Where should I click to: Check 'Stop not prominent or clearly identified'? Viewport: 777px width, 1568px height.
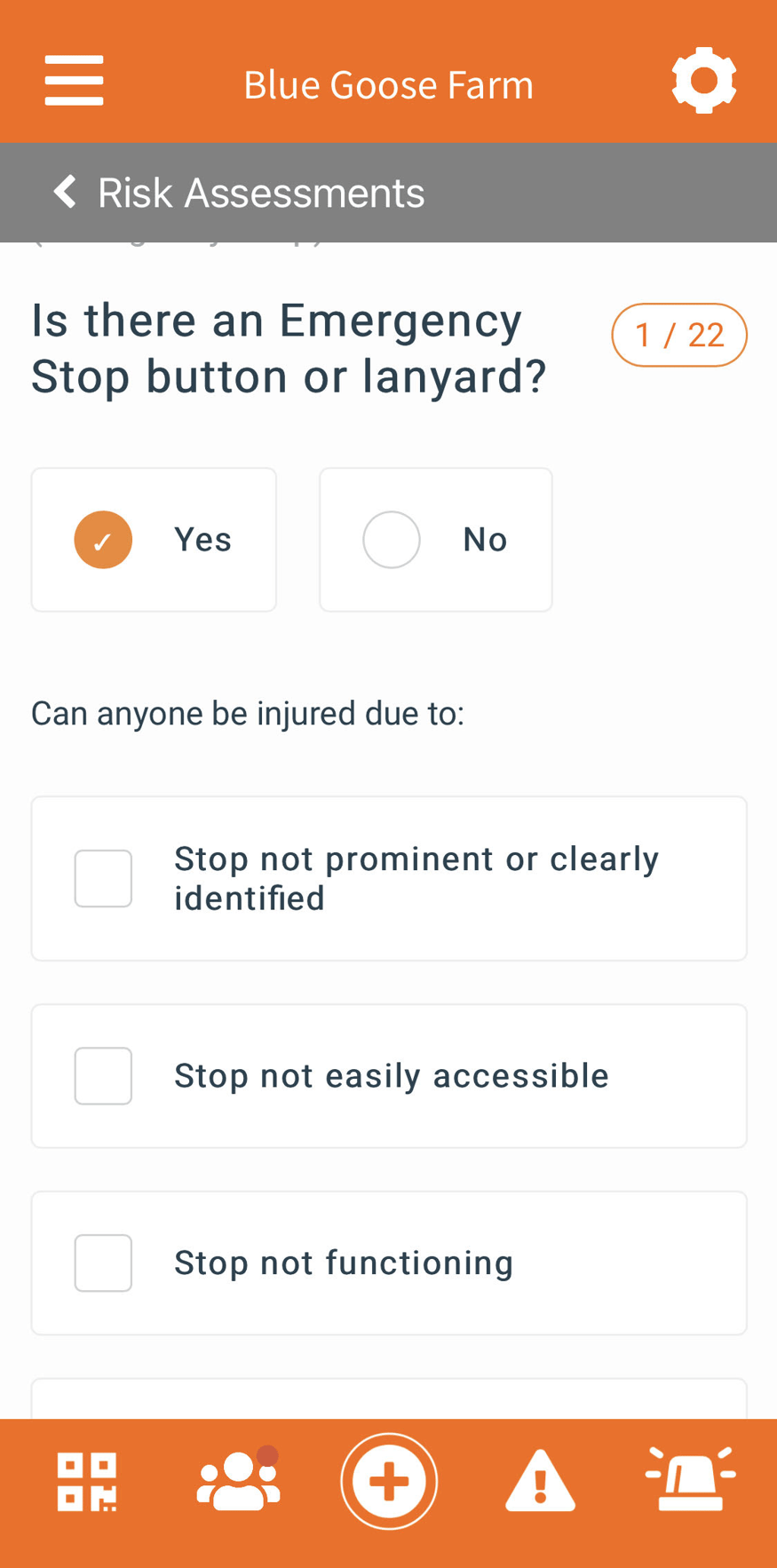103,877
